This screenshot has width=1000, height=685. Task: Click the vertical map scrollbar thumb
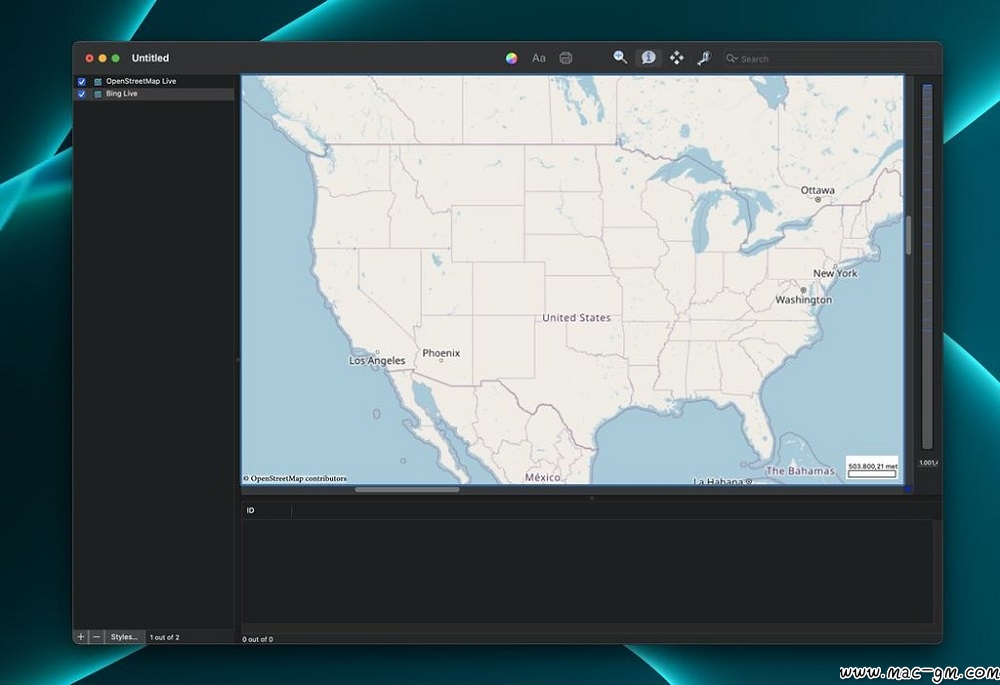point(908,235)
